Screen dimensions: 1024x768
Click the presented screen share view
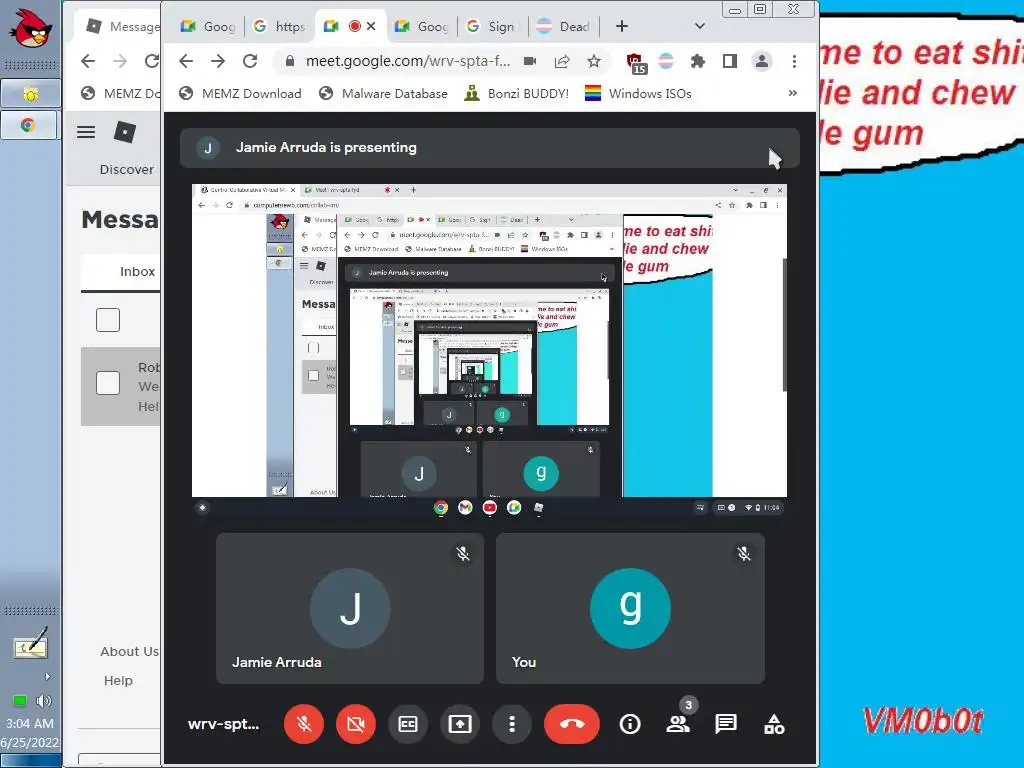tap(489, 351)
